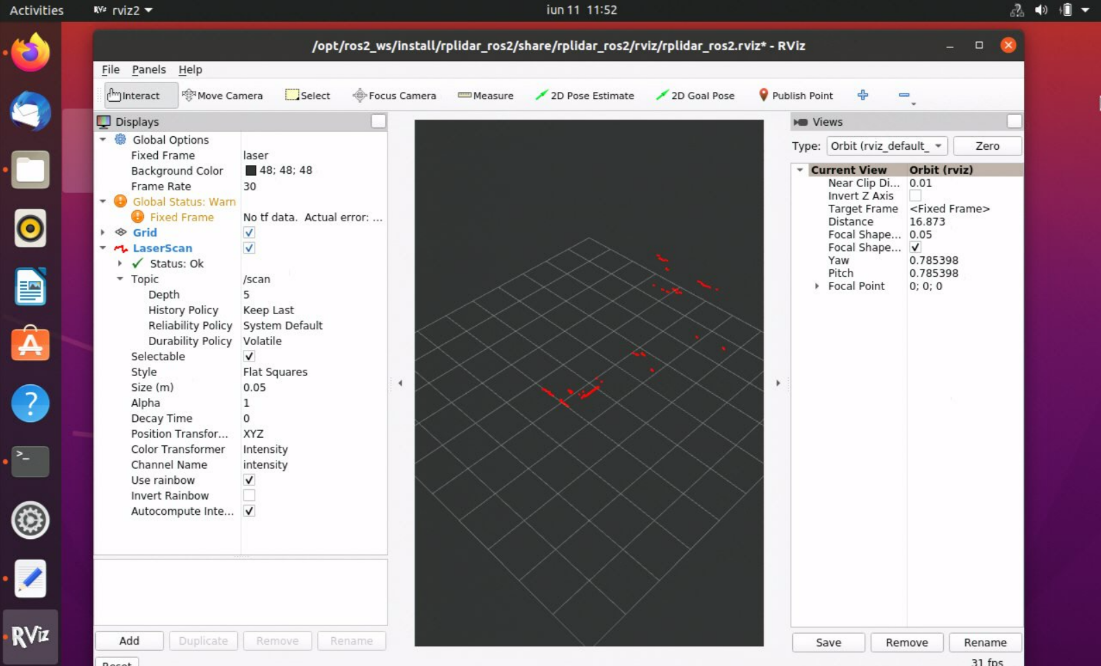The image size is (1101, 666).
Task: Disable the Grid display checkbox
Action: 249,232
